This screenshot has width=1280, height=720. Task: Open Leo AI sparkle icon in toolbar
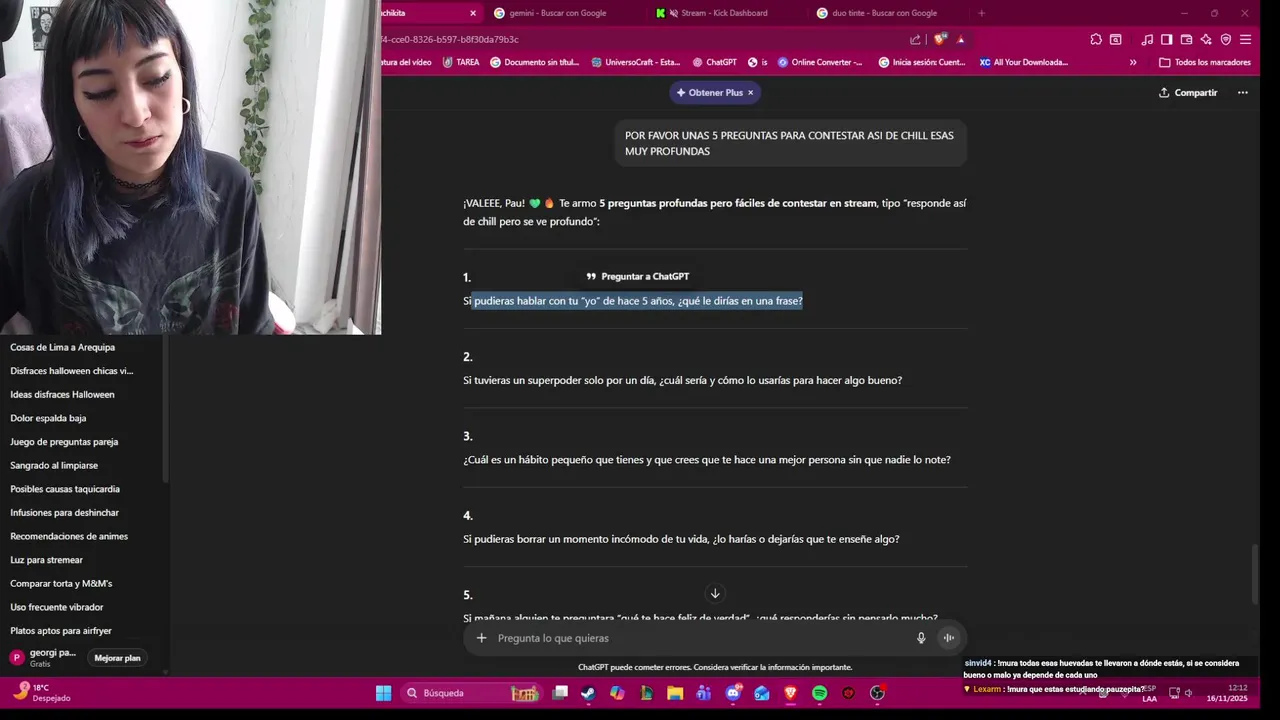tap(1206, 39)
